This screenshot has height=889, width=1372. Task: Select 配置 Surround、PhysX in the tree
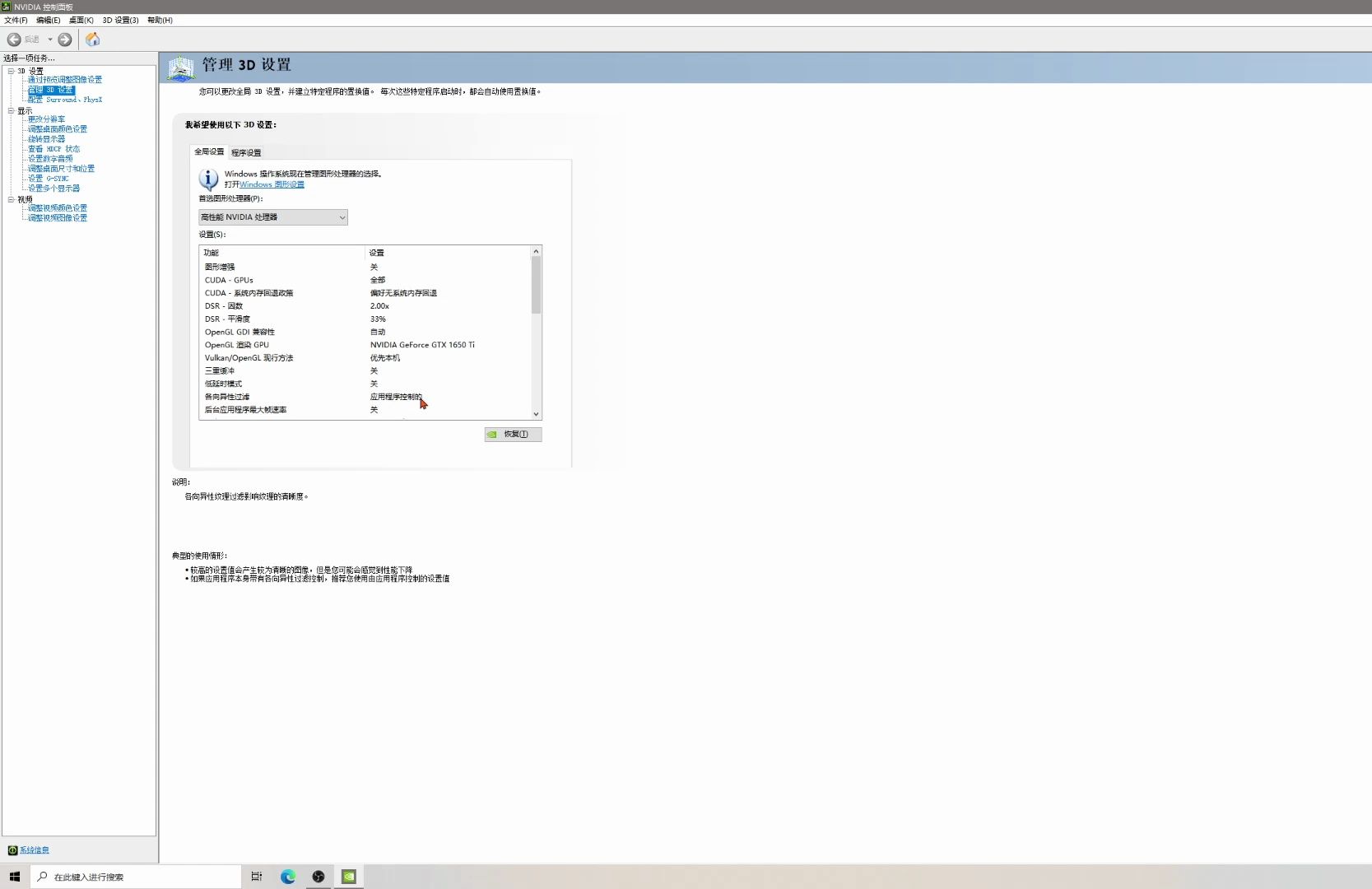coord(65,100)
